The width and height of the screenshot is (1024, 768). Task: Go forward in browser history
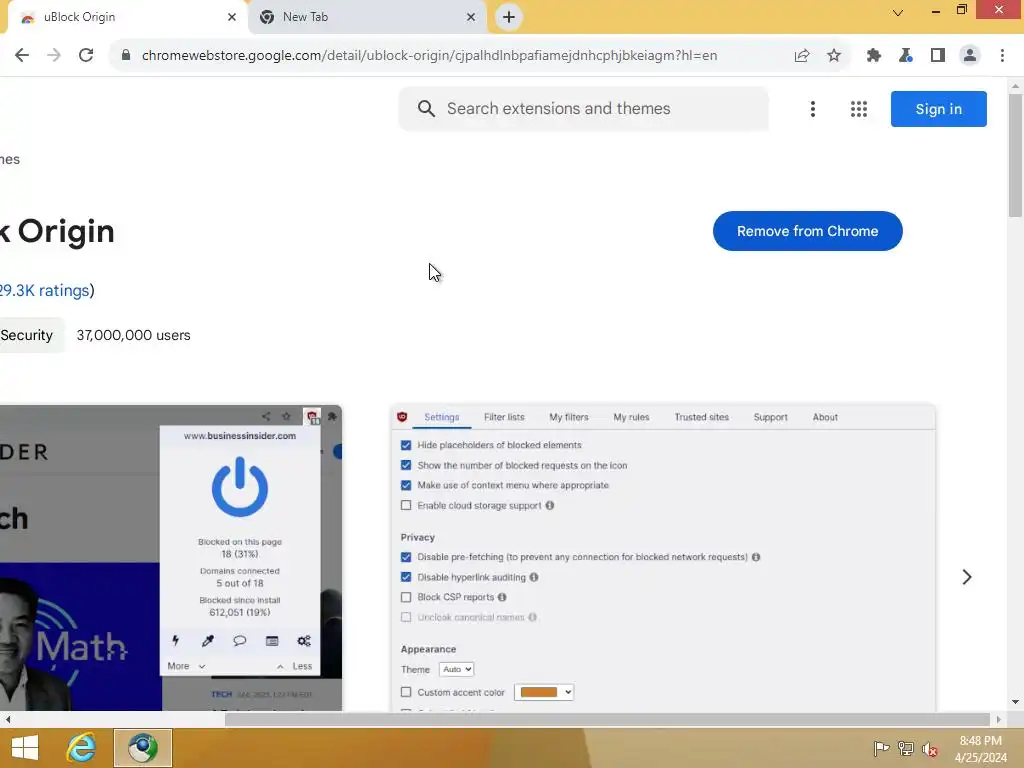click(x=54, y=56)
